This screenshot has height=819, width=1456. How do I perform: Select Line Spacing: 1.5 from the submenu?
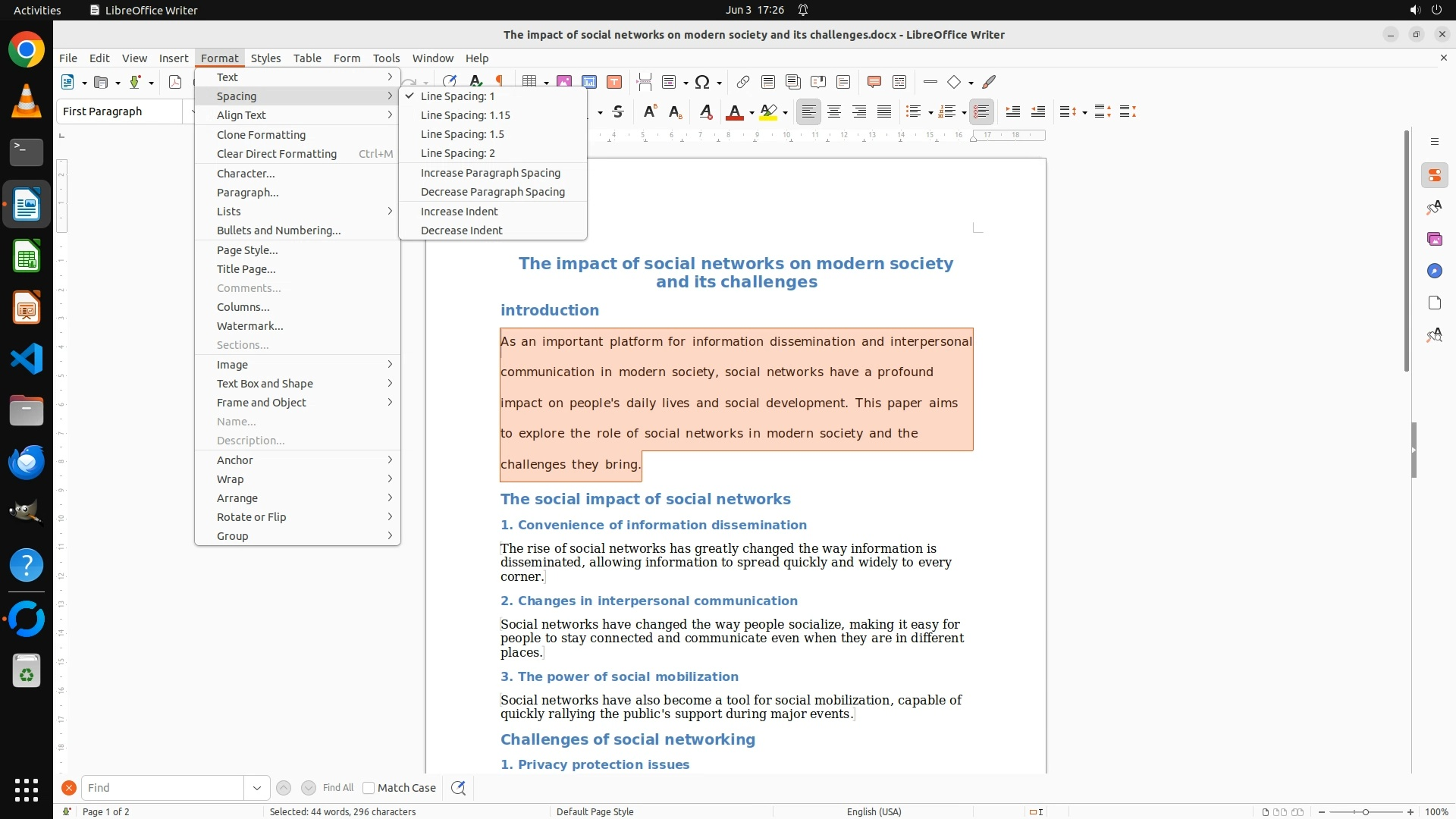[462, 134]
